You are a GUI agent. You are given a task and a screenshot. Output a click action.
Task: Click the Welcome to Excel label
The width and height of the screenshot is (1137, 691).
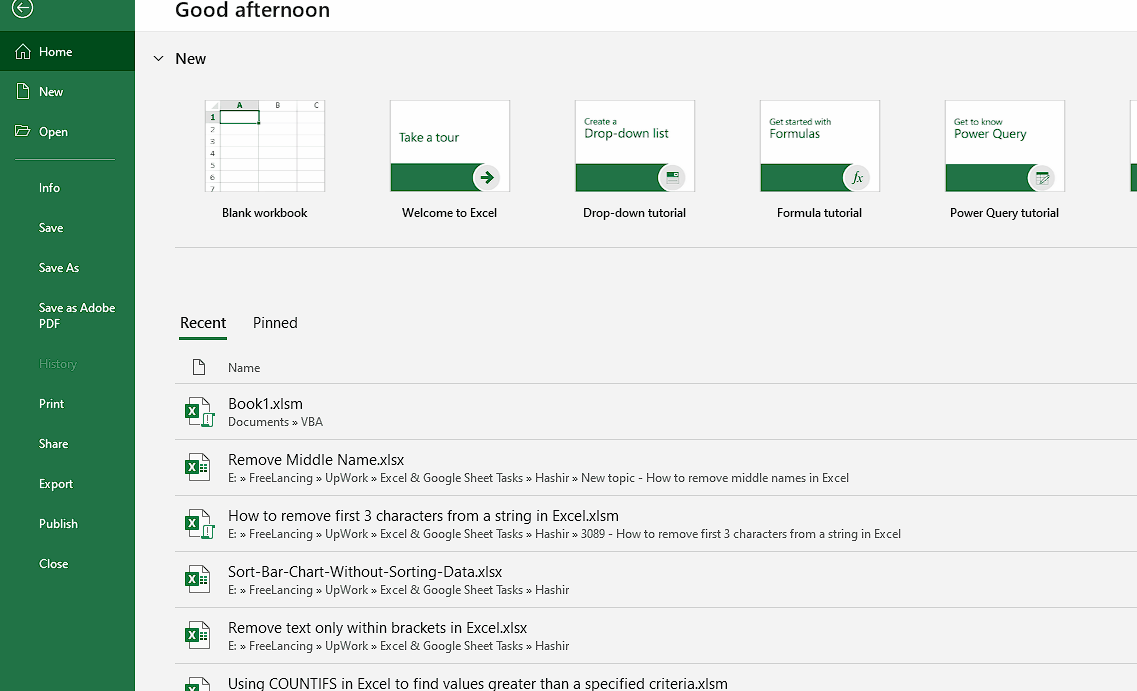(x=450, y=212)
